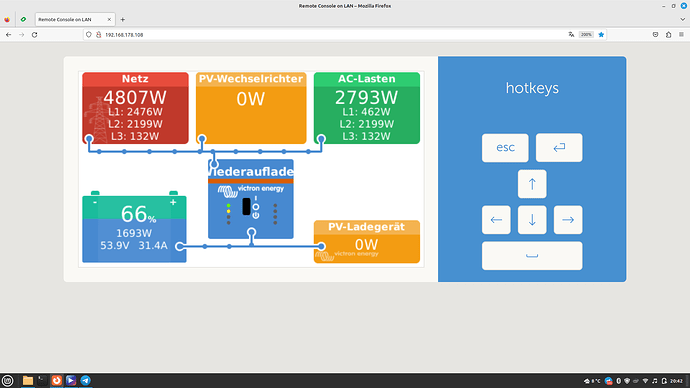Click the Firefox View pinned icon
Viewport: 690px width, 388px height.
[7, 19]
